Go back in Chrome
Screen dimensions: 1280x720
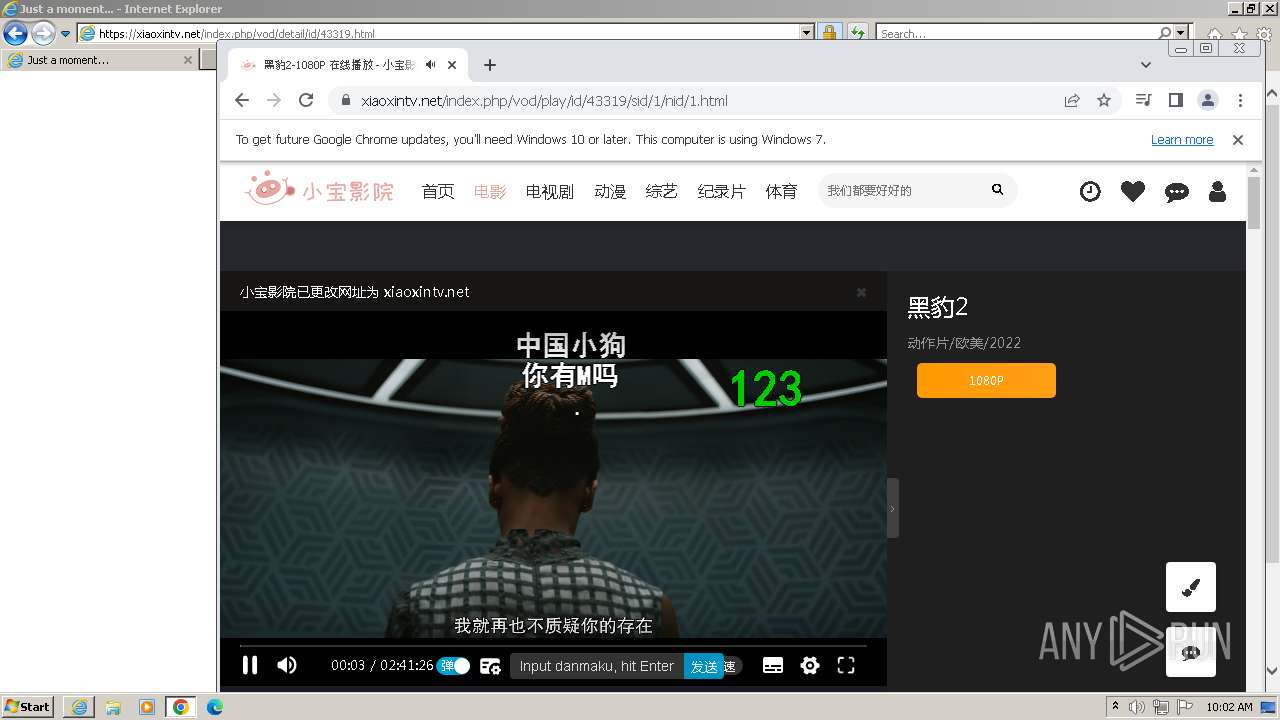pyautogui.click(x=242, y=100)
